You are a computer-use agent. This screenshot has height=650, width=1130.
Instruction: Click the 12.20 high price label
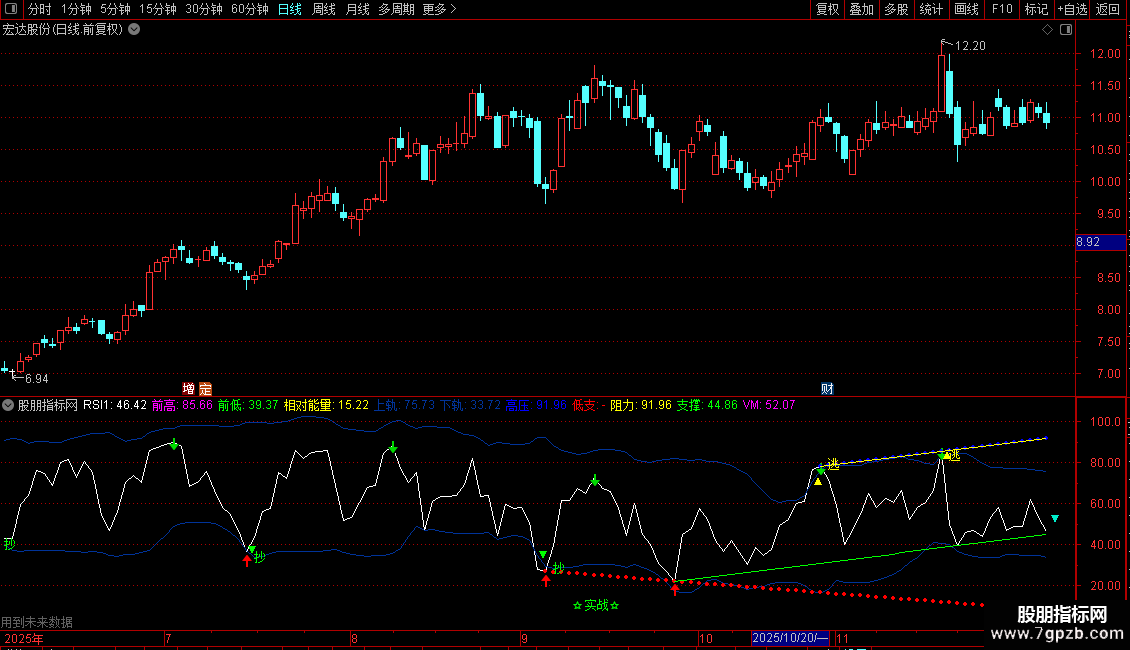(x=970, y=45)
